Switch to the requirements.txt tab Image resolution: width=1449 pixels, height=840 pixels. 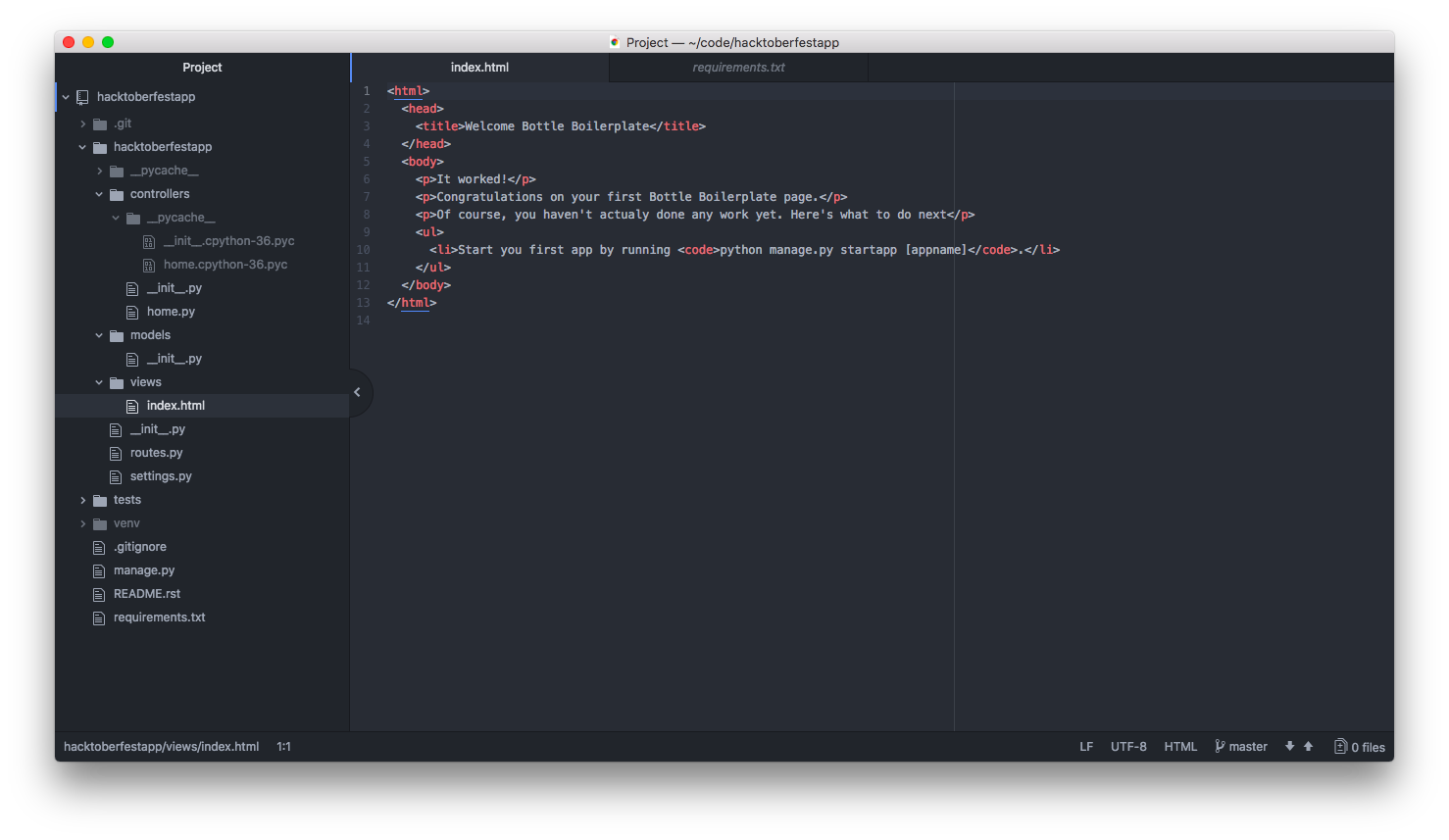tap(736, 67)
